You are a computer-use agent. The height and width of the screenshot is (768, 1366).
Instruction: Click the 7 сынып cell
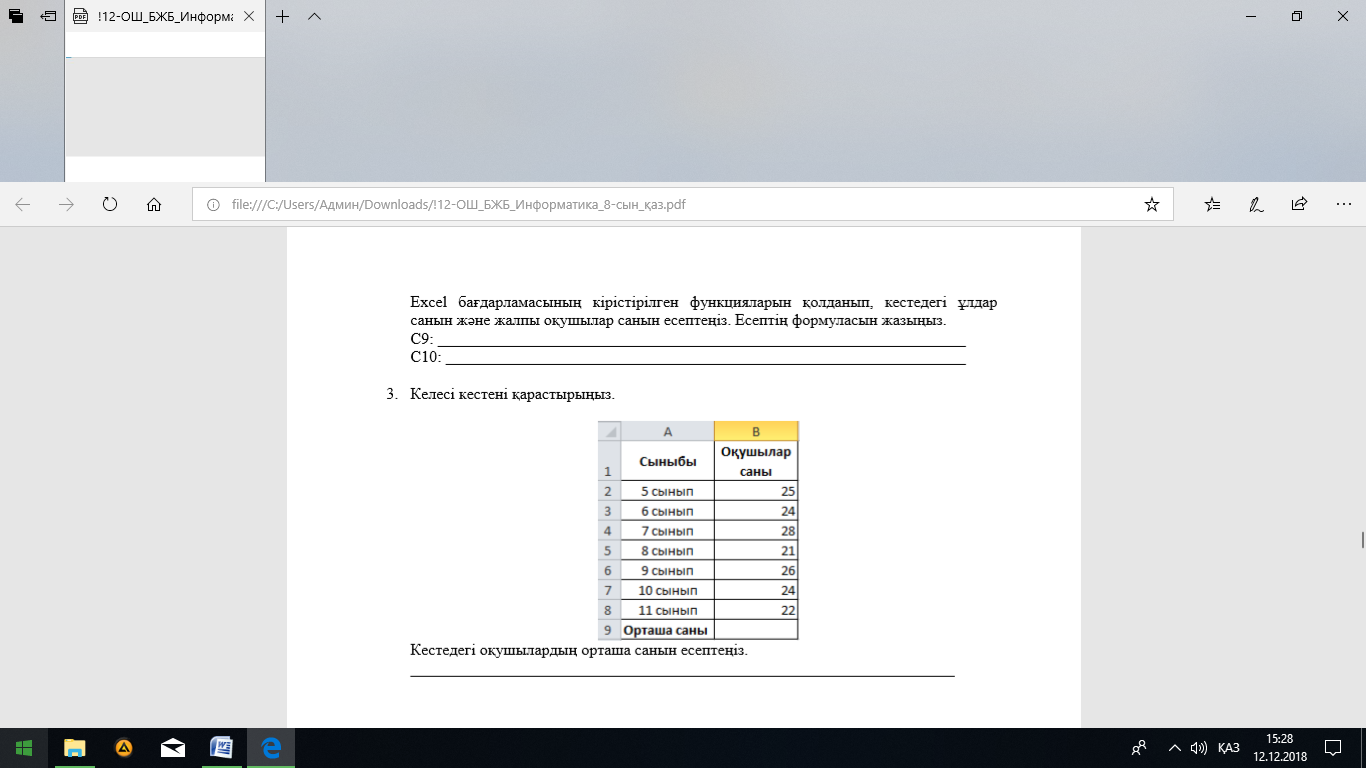[667, 531]
